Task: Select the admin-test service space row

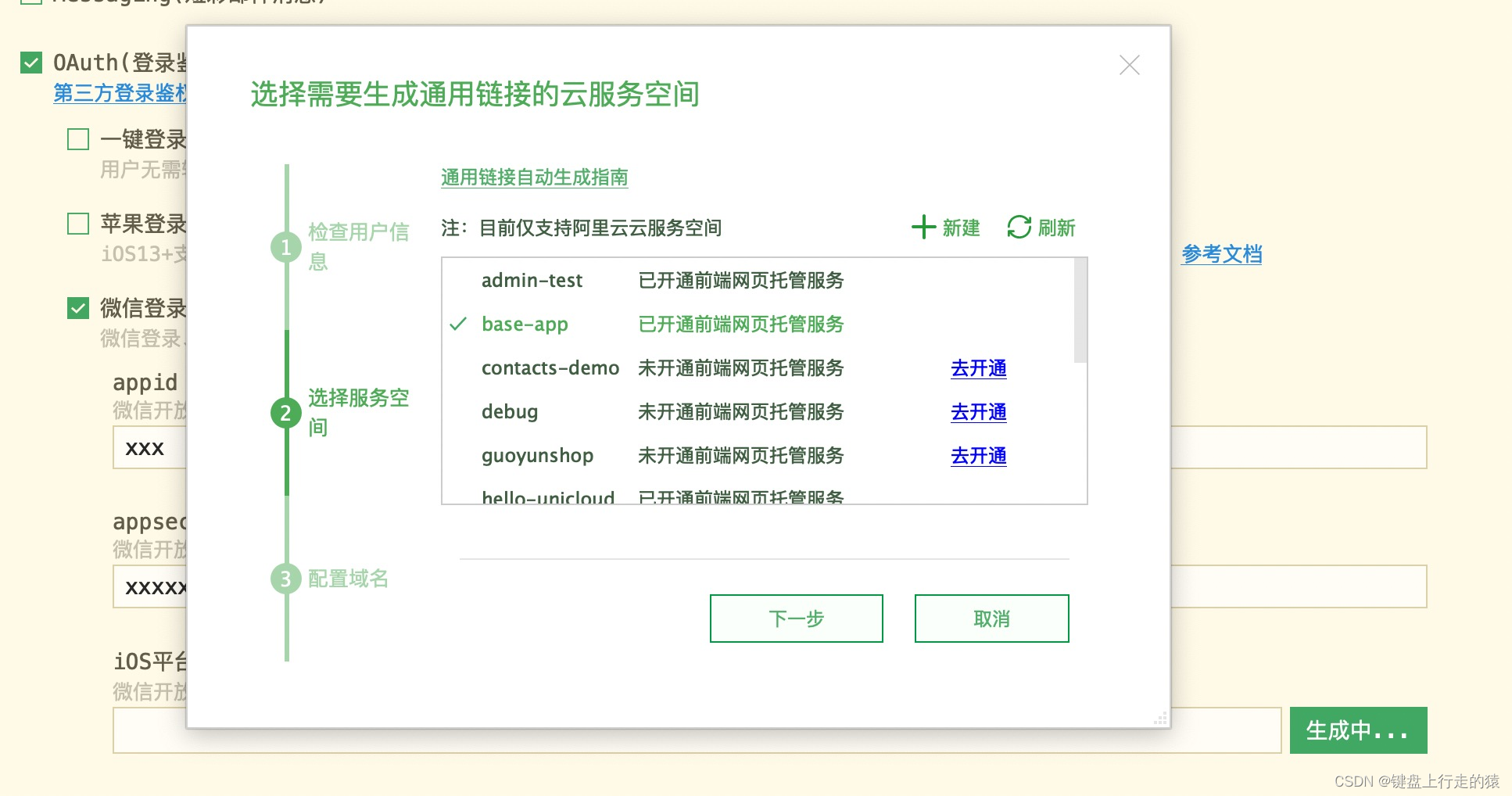Action: click(758, 281)
